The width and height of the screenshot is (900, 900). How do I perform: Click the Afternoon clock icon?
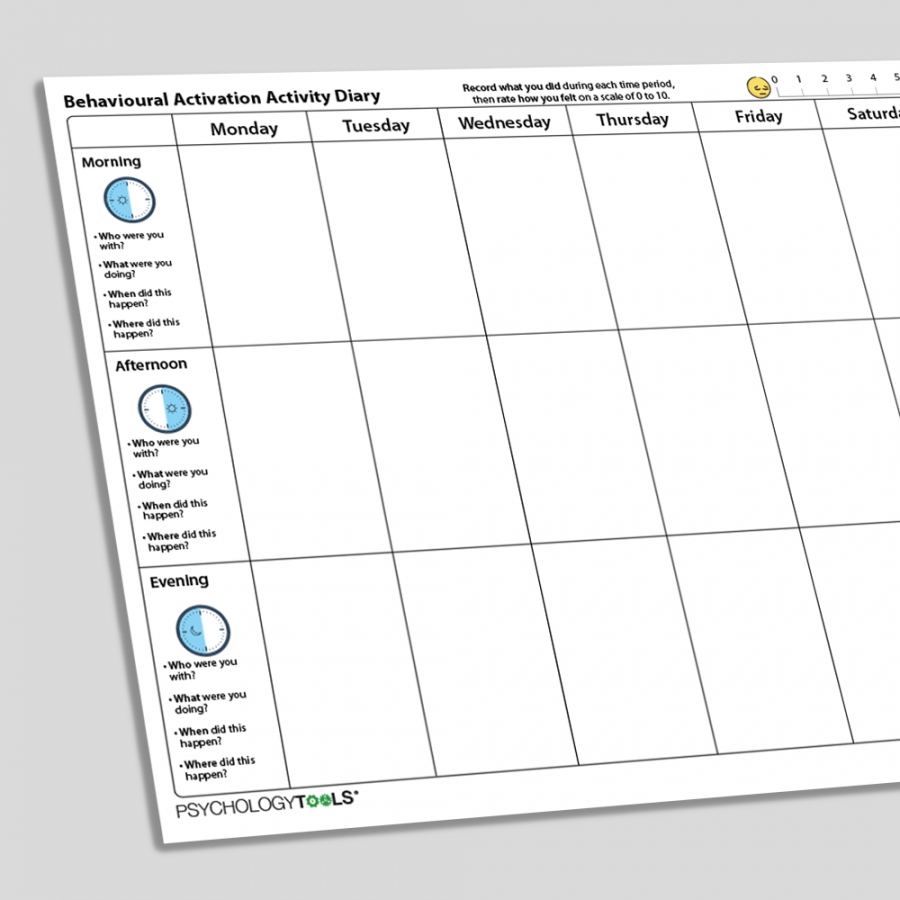[164, 408]
